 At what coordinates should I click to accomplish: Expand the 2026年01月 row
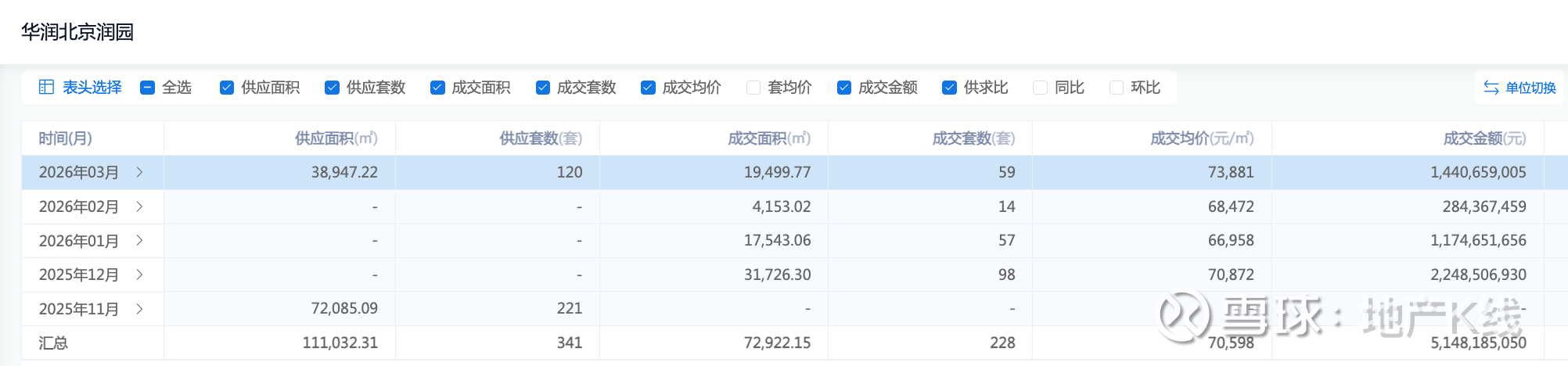[139, 240]
